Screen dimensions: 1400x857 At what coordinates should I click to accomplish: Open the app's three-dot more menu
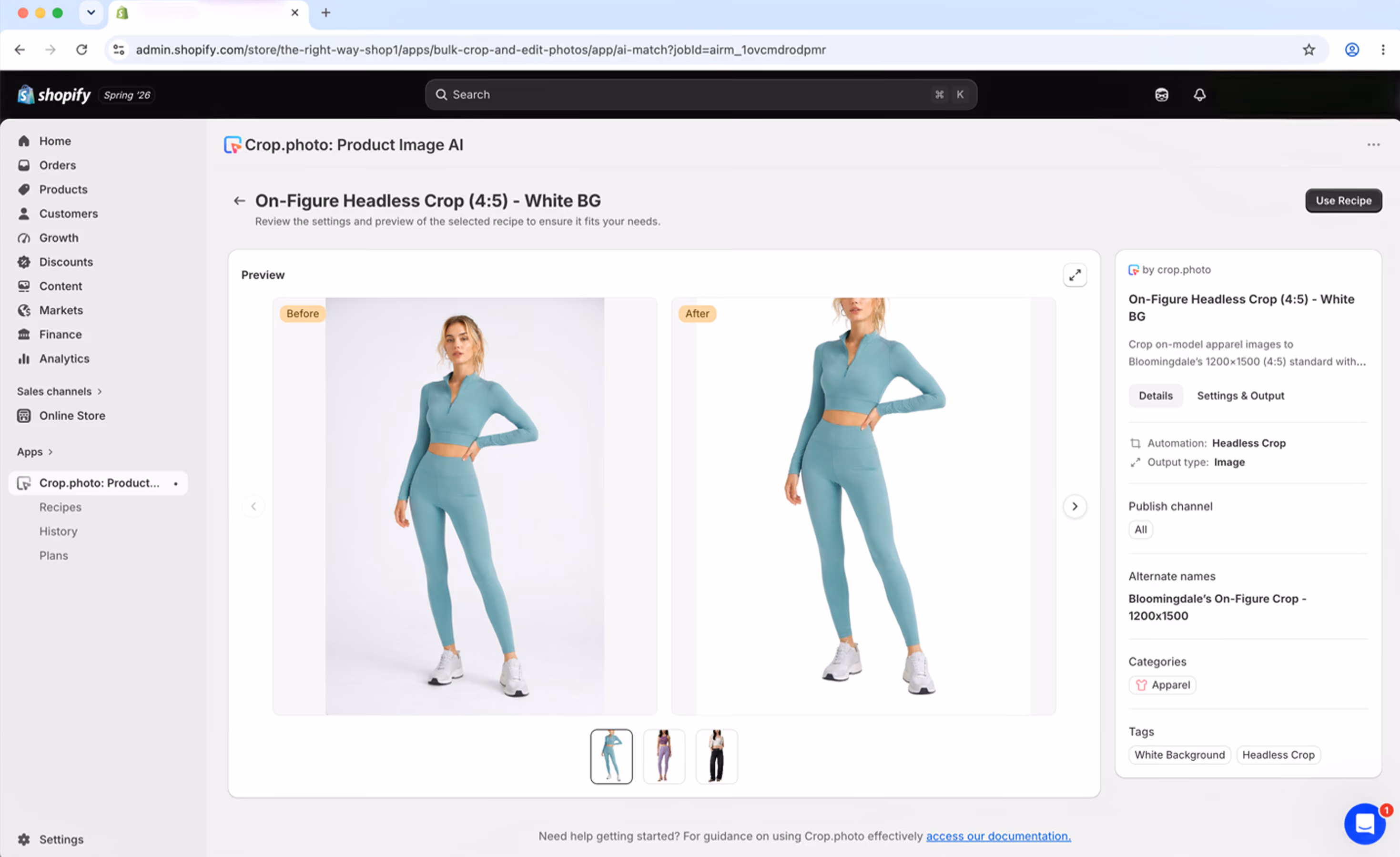coord(1373,145)
